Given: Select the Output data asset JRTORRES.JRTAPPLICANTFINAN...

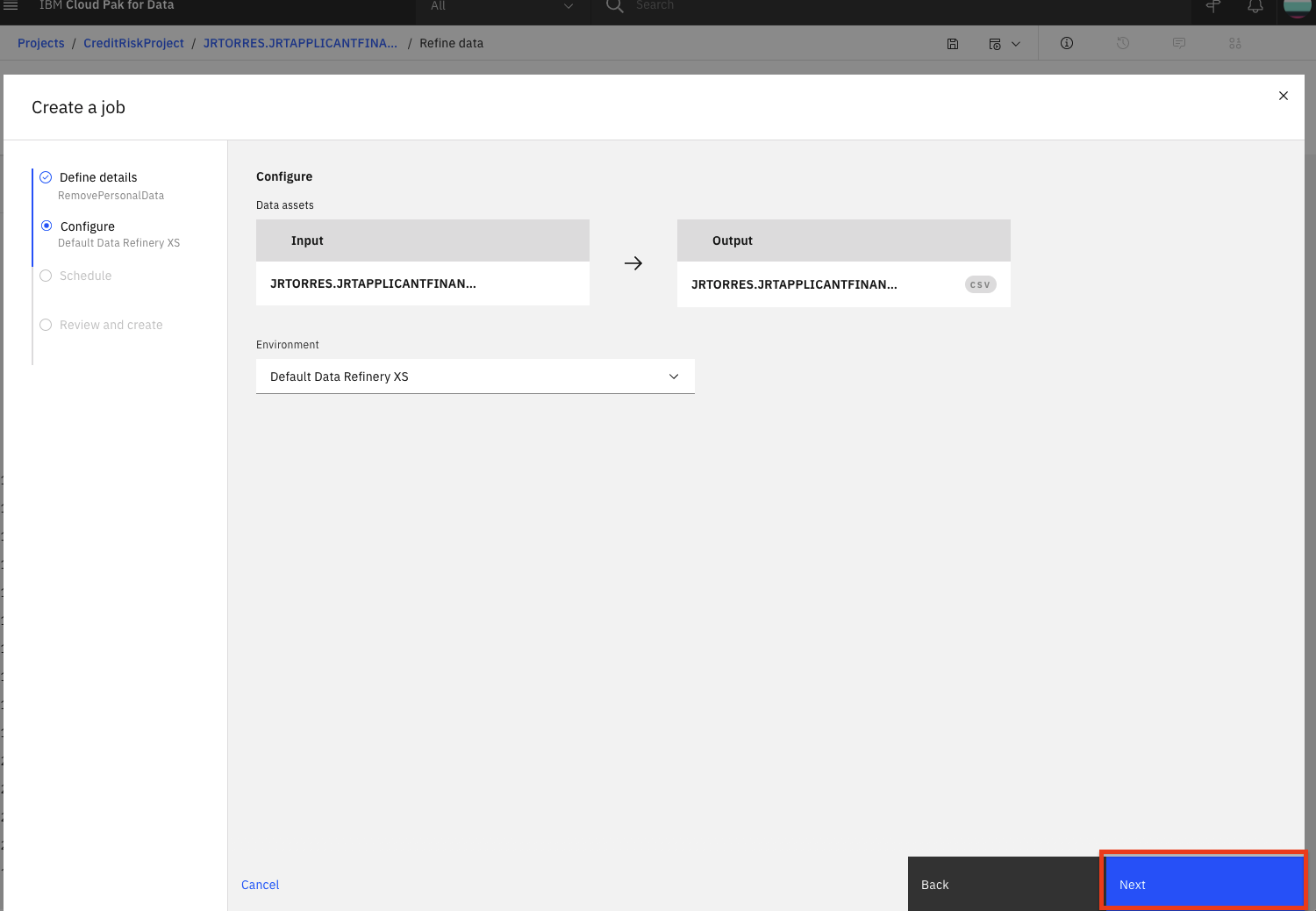Looking at the screenshot, I should click(844, 284).
